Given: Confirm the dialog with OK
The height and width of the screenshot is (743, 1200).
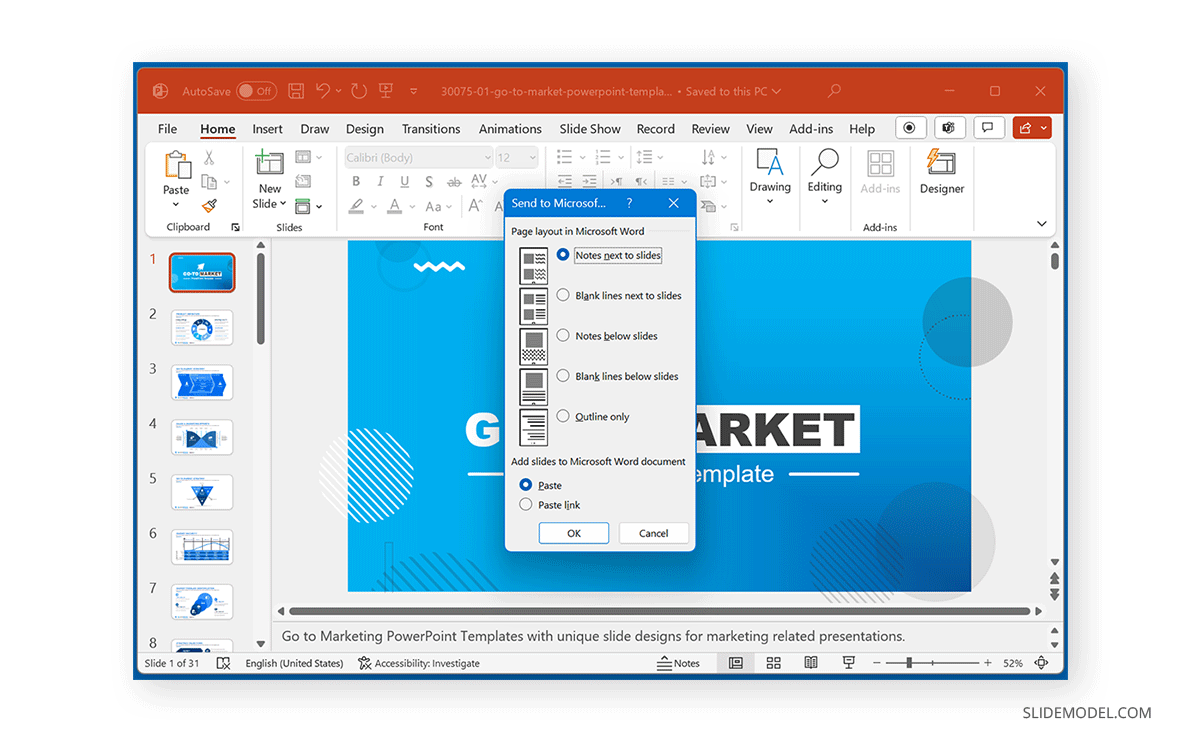Looking at the screenshot, I should click(x=574, y=533).
